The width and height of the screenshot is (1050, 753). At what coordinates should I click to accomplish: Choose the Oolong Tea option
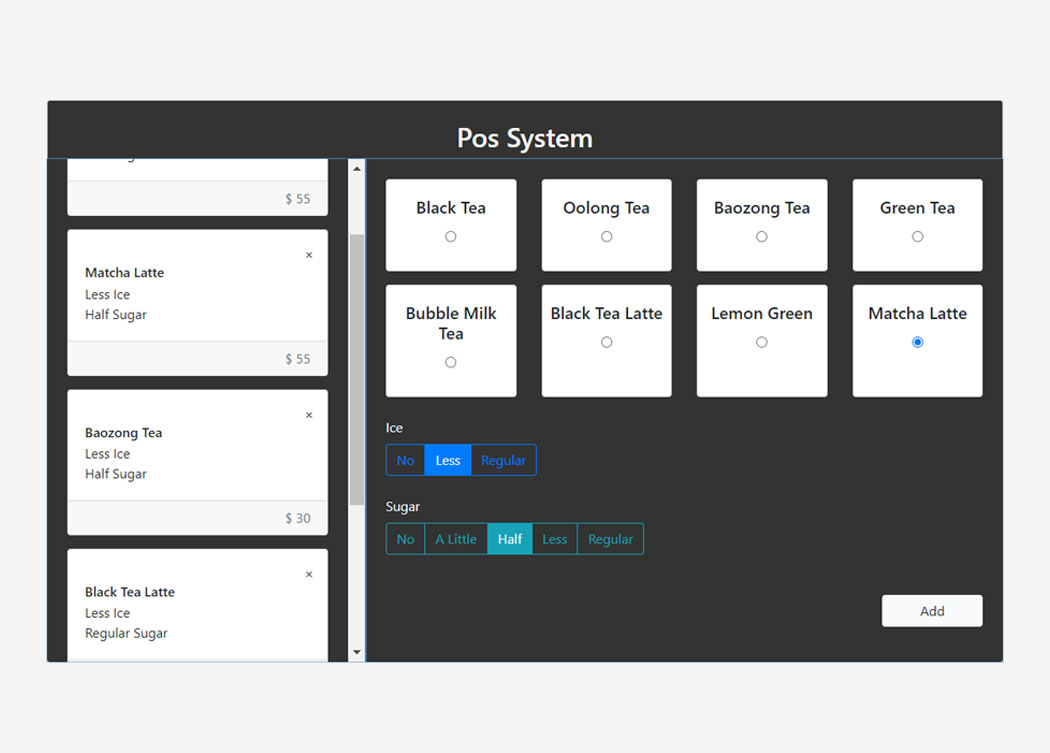[x=606, y=237]
